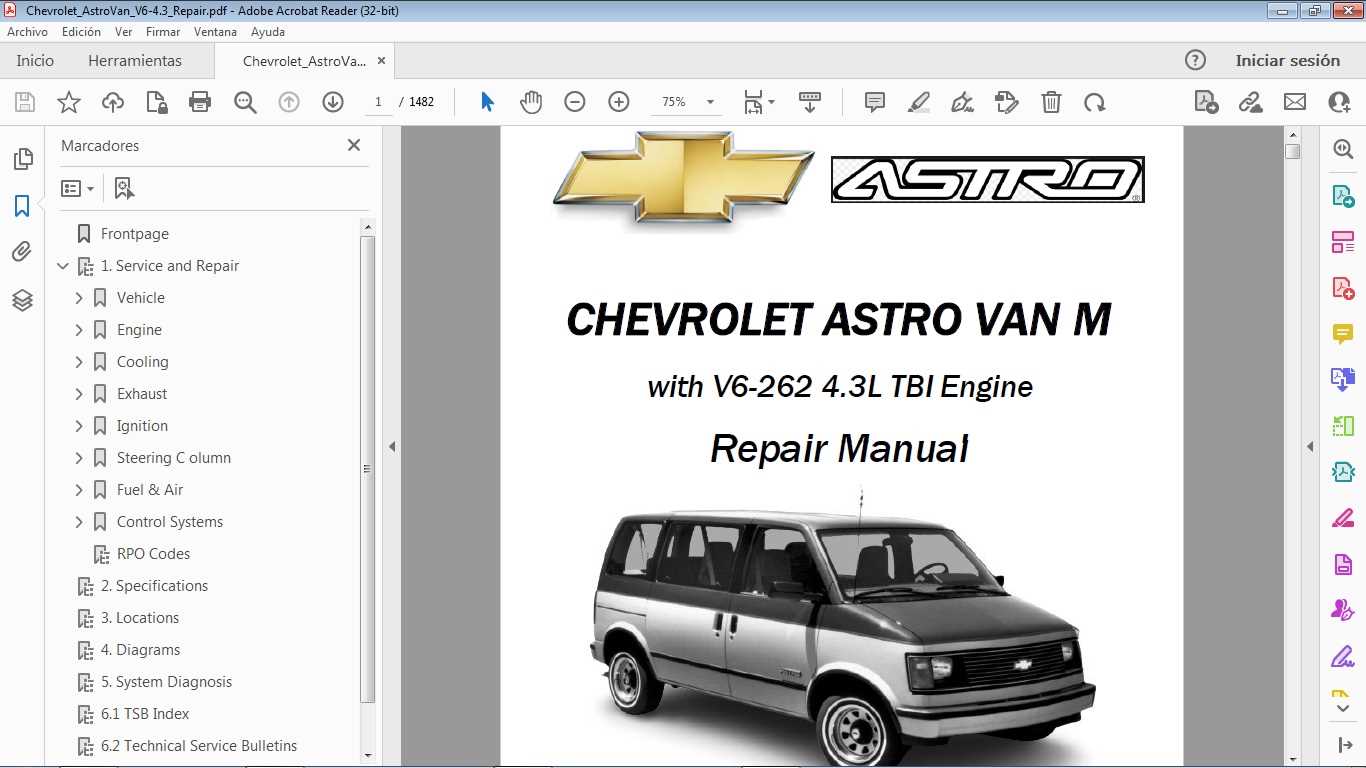
Task: Open the 6.1 TSB Index bookmark
Action: (x=145, y=714)
